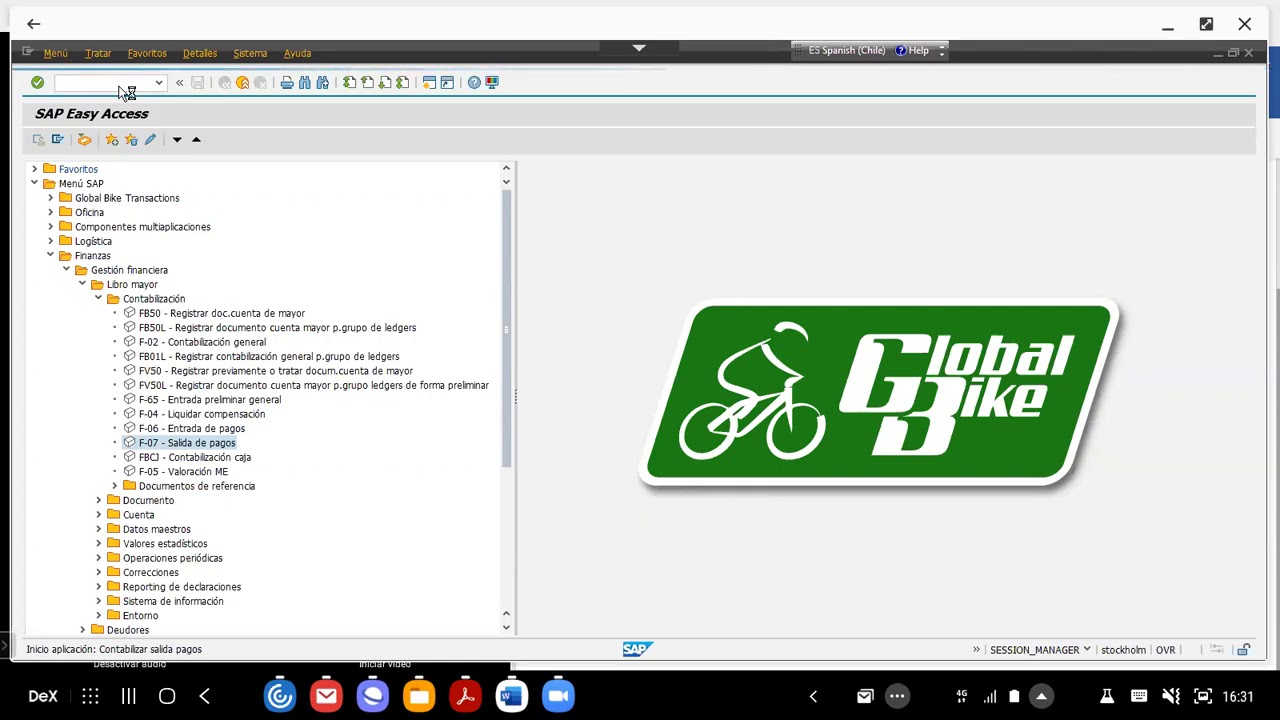Expand the Deudores folder

[83, 630]
